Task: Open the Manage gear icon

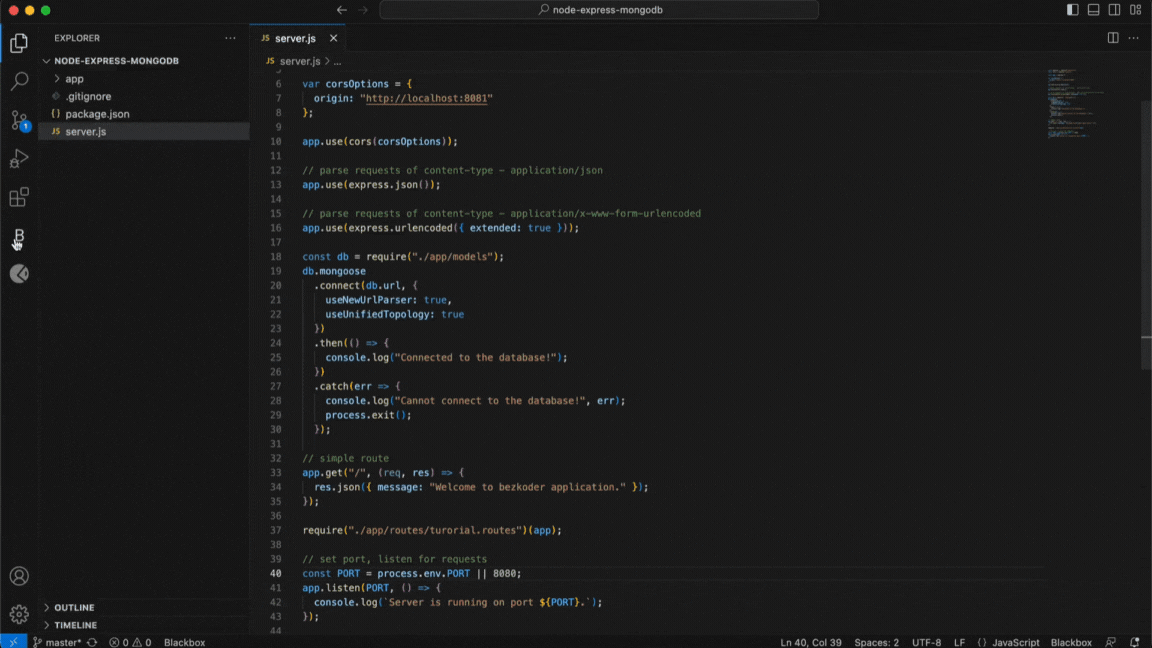Action: 19,613
